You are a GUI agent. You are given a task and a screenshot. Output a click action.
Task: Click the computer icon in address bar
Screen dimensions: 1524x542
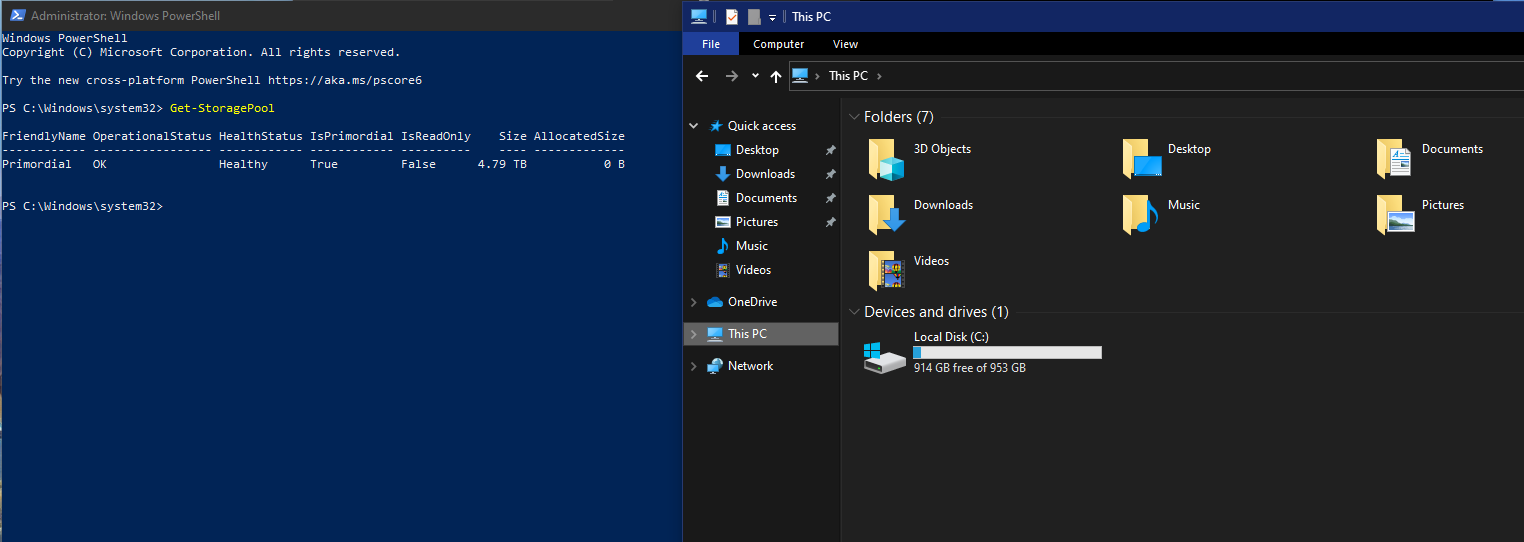[800, 75]
